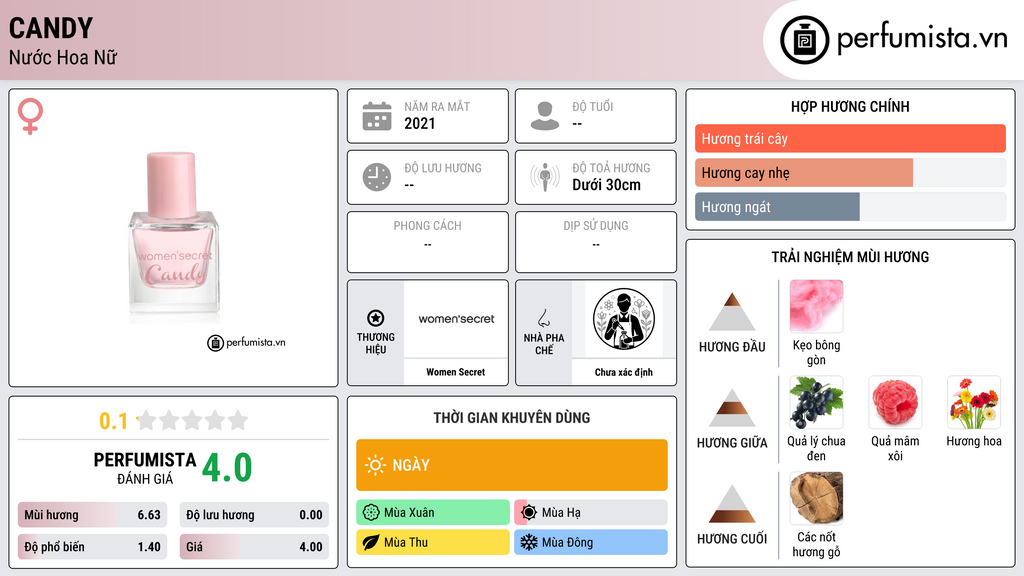Screen dimensions: 1024x576
Task: Open the women'secret brand logo
Action: click(456, 319)
